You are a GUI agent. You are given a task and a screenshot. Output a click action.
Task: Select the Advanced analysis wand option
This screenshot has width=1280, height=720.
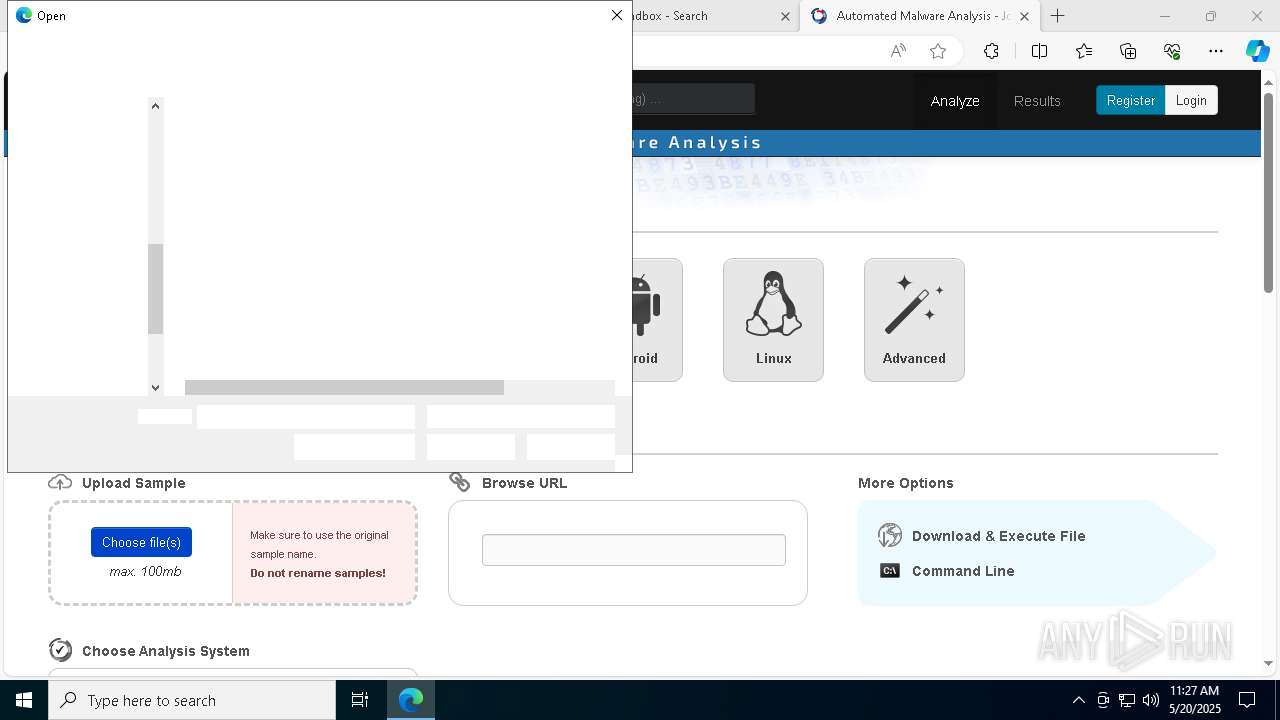(x=914, y=319)
